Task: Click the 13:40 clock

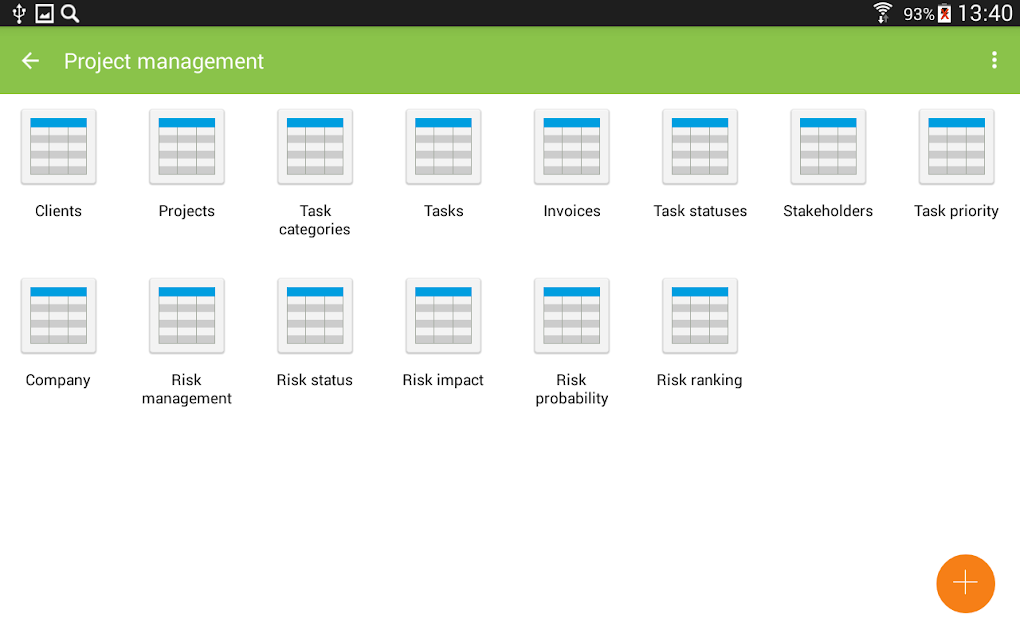Action: [x=985, y=13]
